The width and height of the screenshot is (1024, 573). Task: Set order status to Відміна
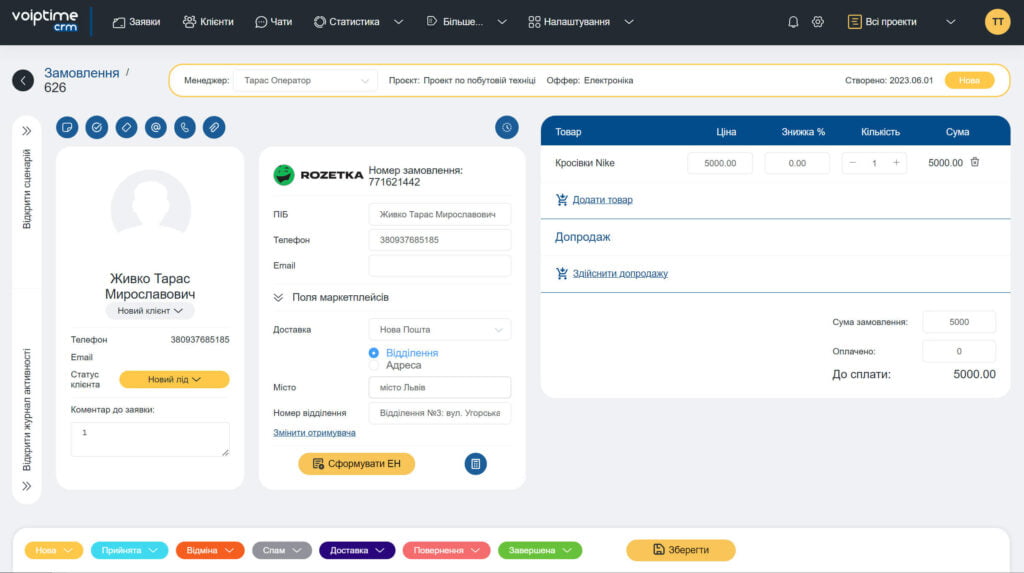(210, 551)
